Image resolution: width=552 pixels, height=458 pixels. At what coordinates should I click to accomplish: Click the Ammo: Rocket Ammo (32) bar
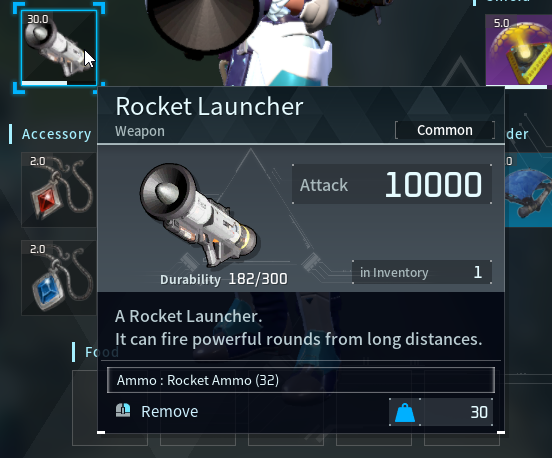tap(301, 380)
